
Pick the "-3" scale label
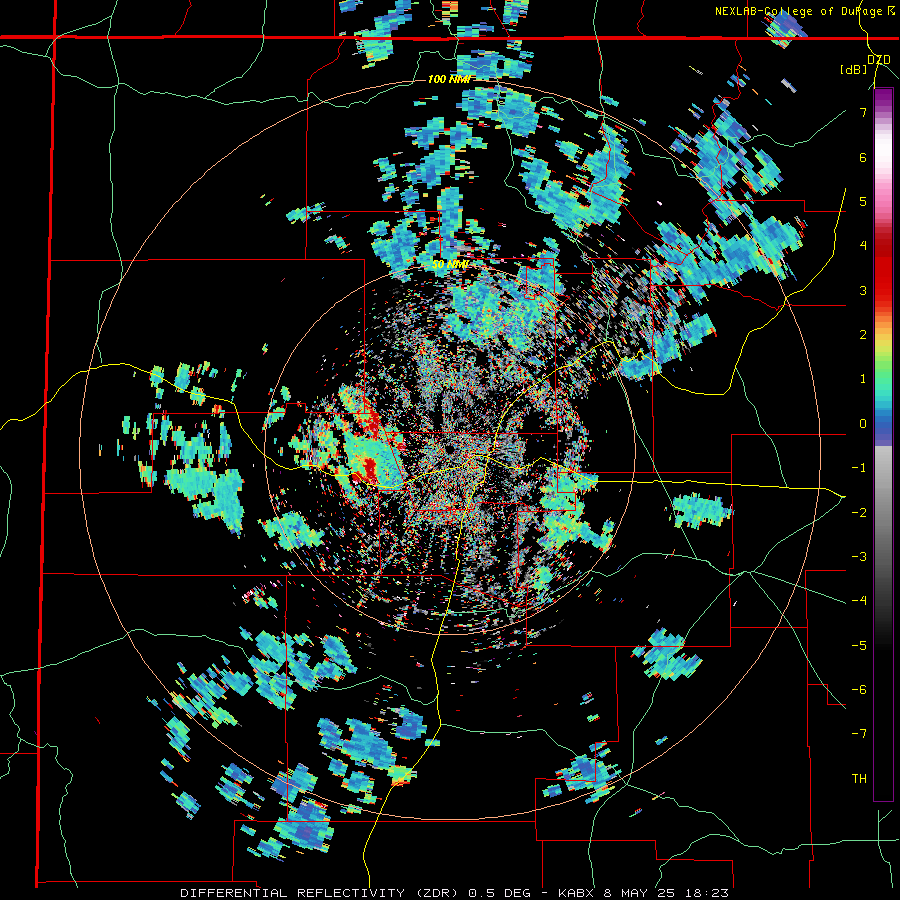pyautogui.click(x=859, y=556)
